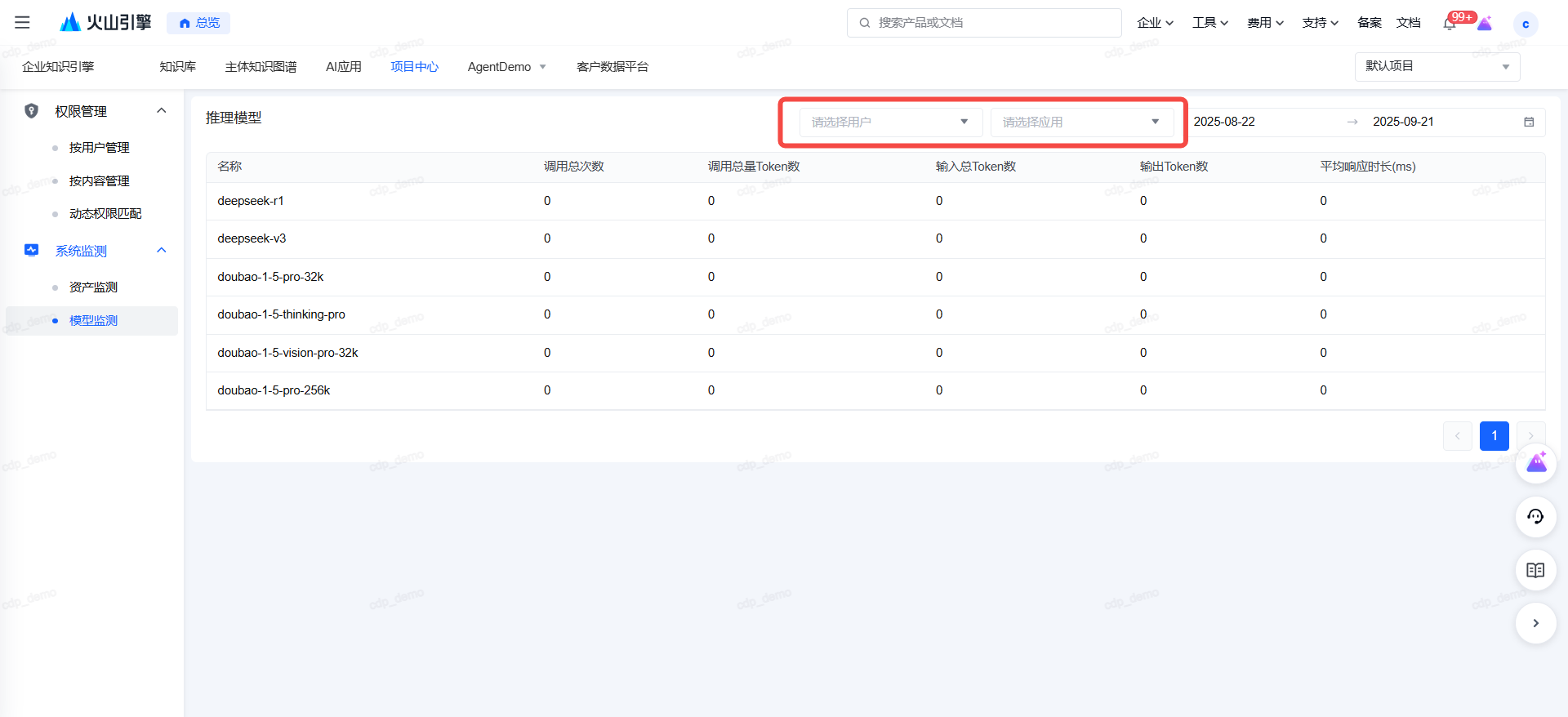Screen dimensions: 1568x717
Task: Switch to the 知识库 tab
Action: (x=177, y=67)
